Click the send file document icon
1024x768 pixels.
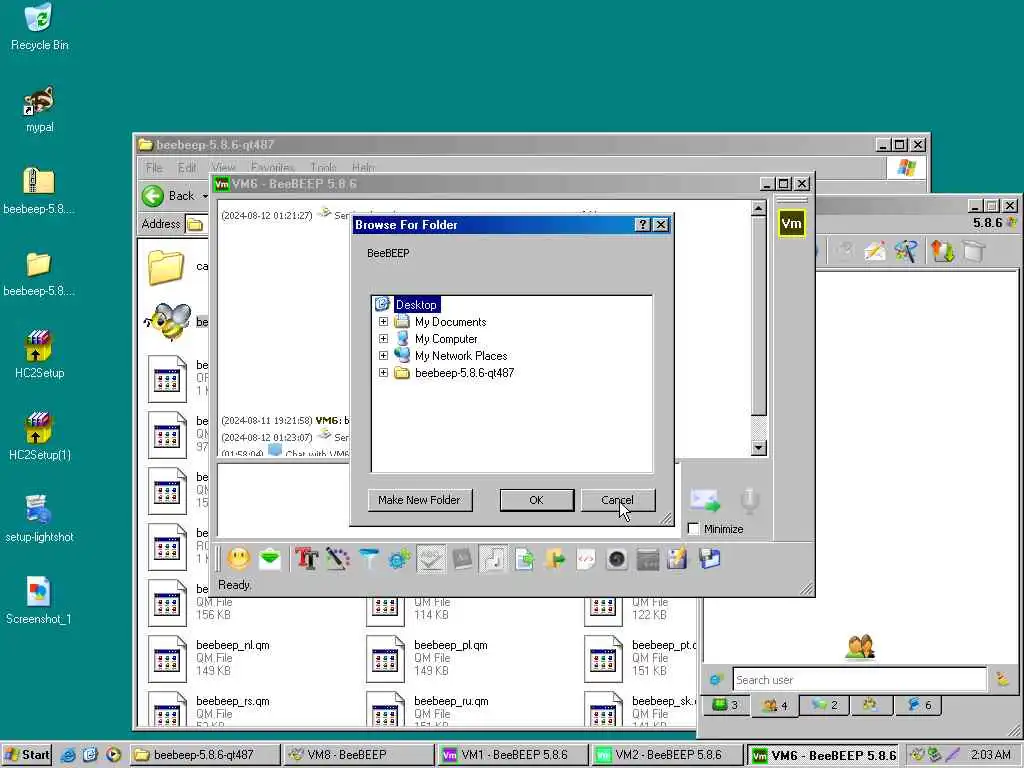[x=524, y=559]
